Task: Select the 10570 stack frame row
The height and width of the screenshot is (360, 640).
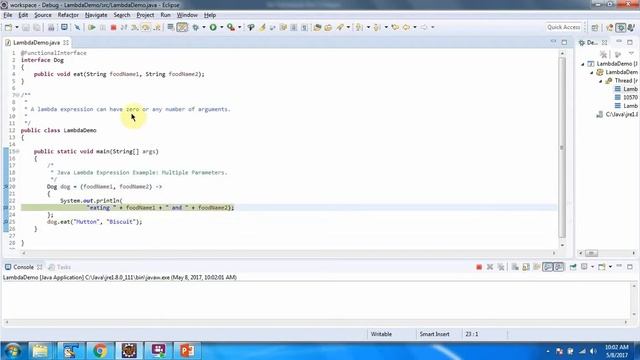Action: 626,97
